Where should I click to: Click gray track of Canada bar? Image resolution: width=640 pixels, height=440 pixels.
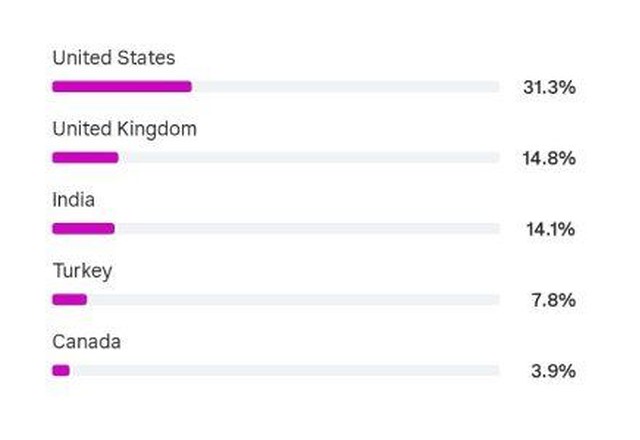pos(284,371)
